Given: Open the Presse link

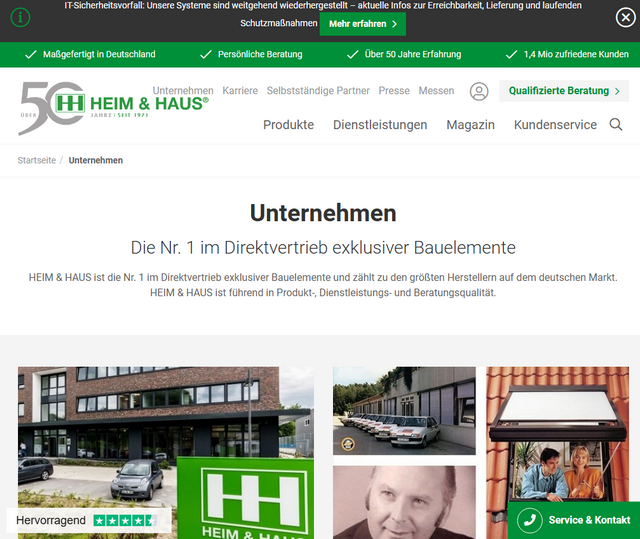Looking at the screenshot, I should 394,91.
